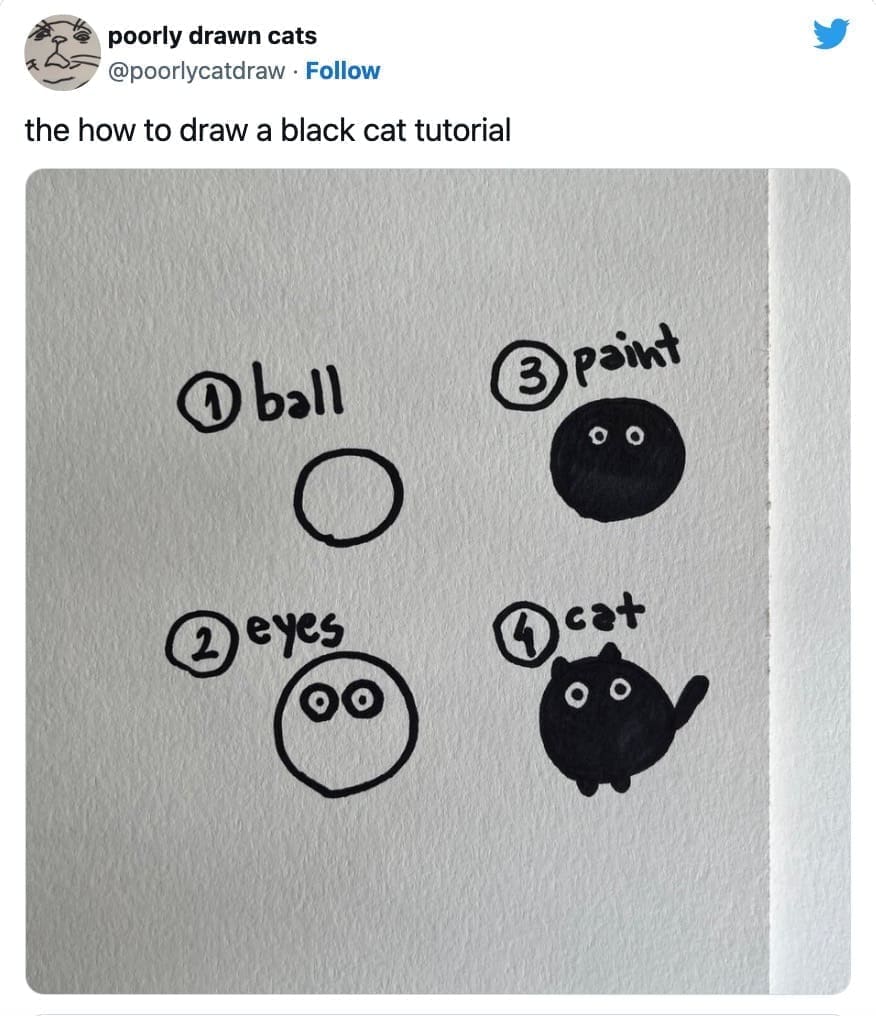Click the handwritten word "cat"

pyautogui.click(x=603, y=614)
